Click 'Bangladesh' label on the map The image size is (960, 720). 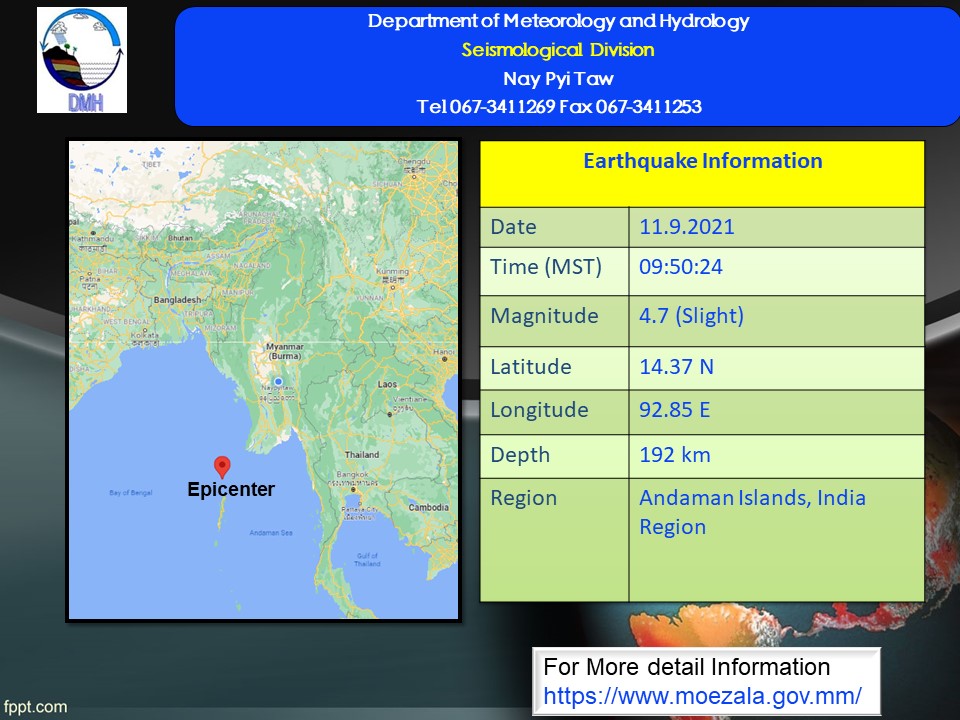point(178,300)
